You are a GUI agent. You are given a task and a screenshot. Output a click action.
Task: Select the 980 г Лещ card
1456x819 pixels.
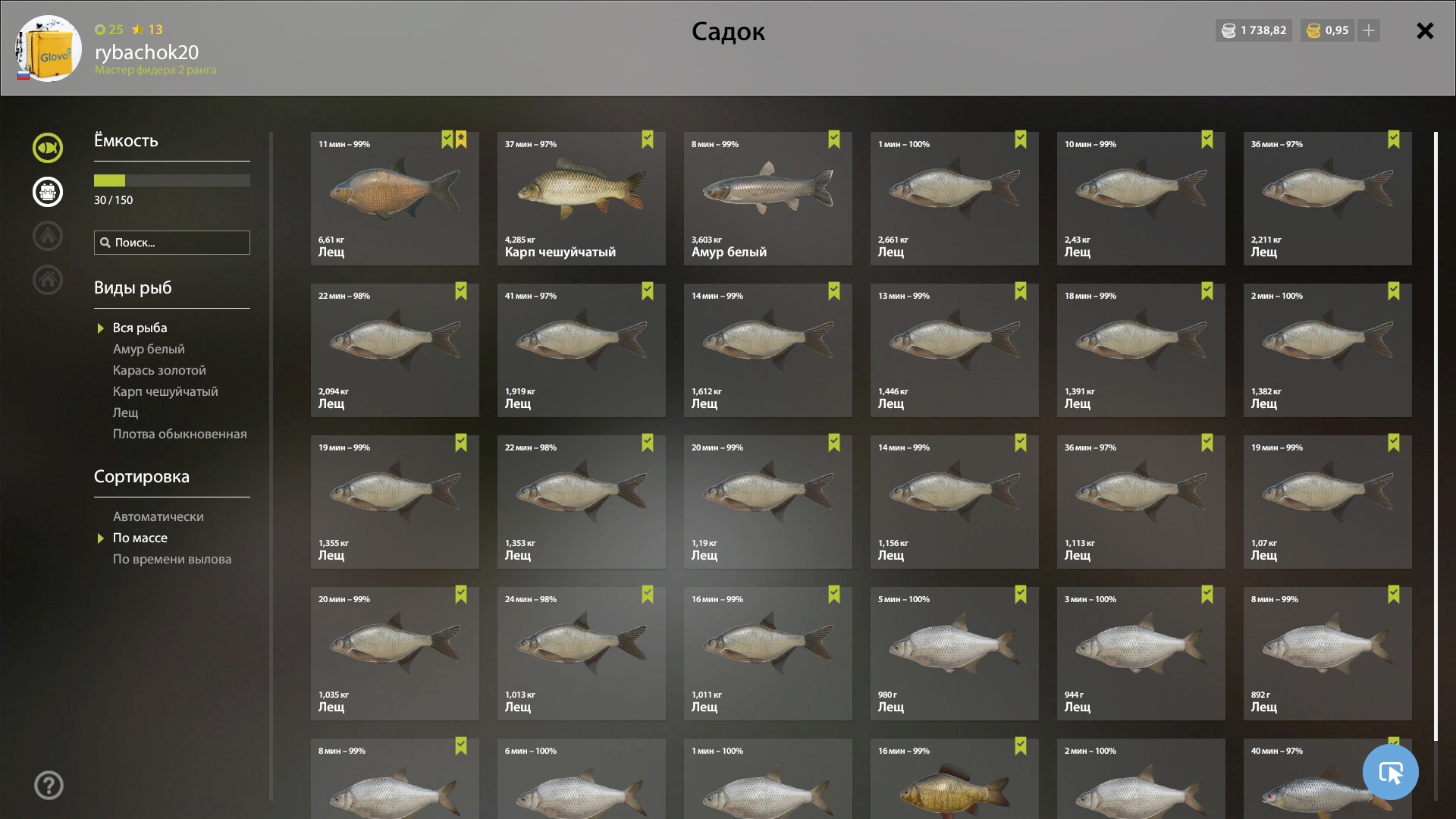coord(955,654)
